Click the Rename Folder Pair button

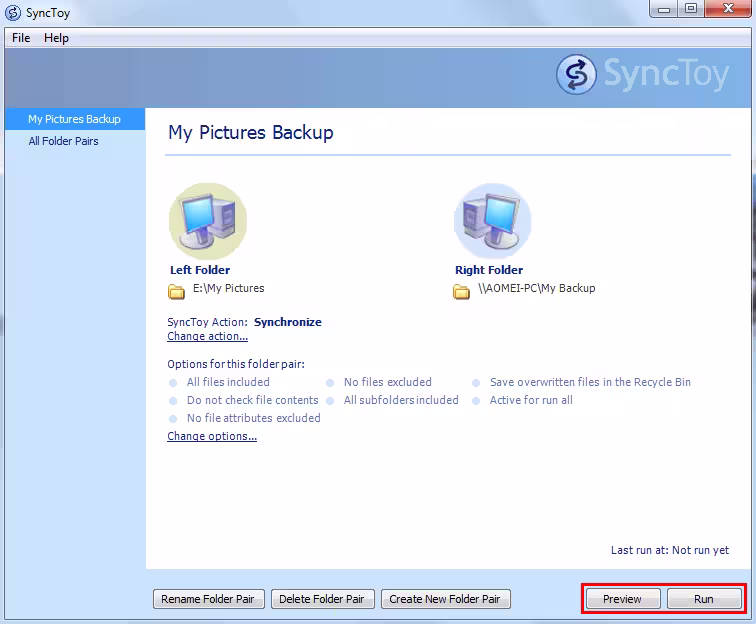click(x=209, y=599)
